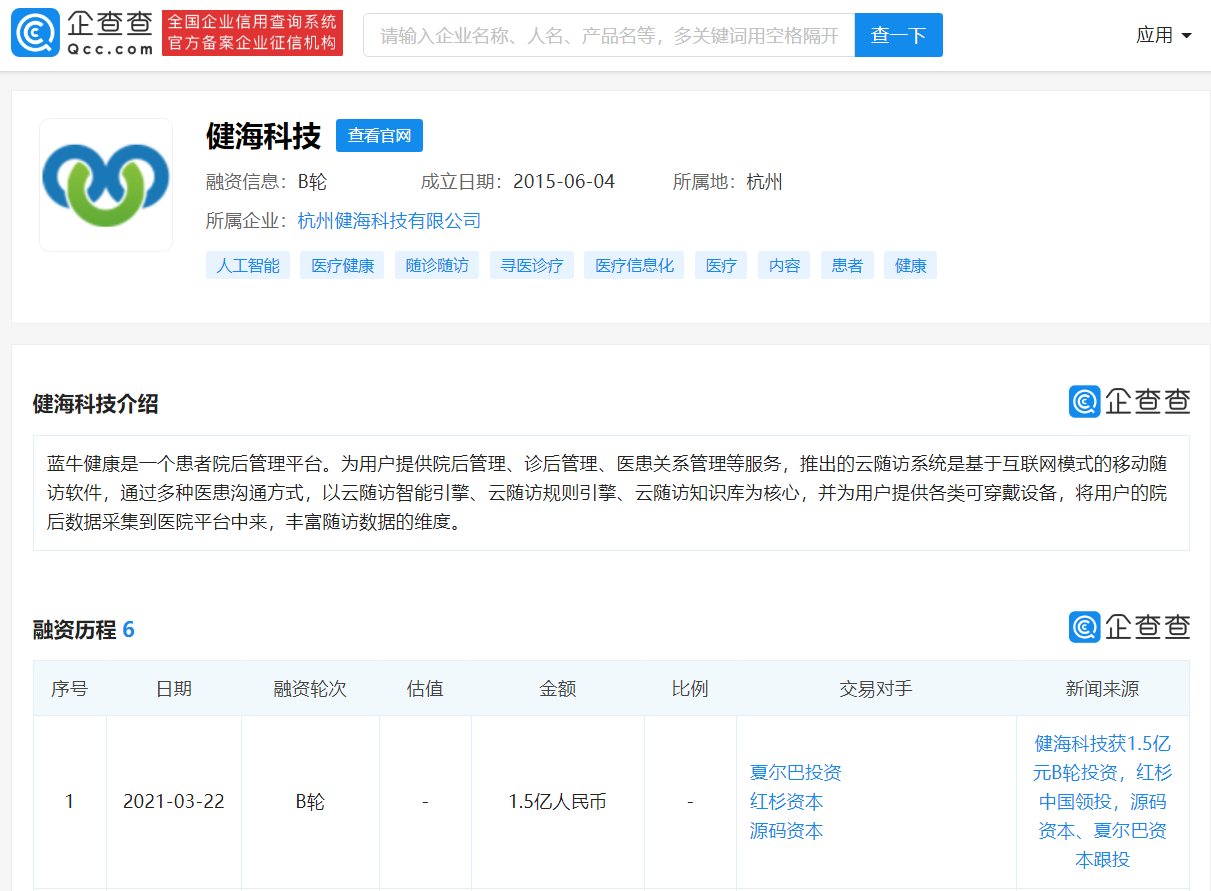This screenshot has width=1211, height=891.
Task: Click the B轮 cell in the funding table
Action: 310,802
